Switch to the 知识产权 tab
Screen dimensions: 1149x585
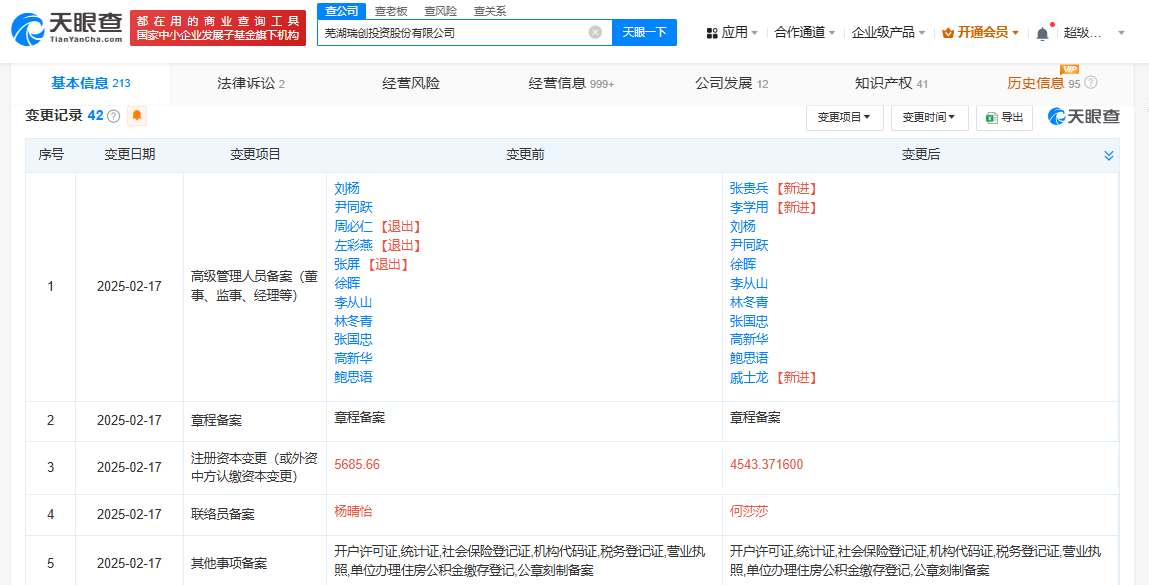tap(891, 83)
